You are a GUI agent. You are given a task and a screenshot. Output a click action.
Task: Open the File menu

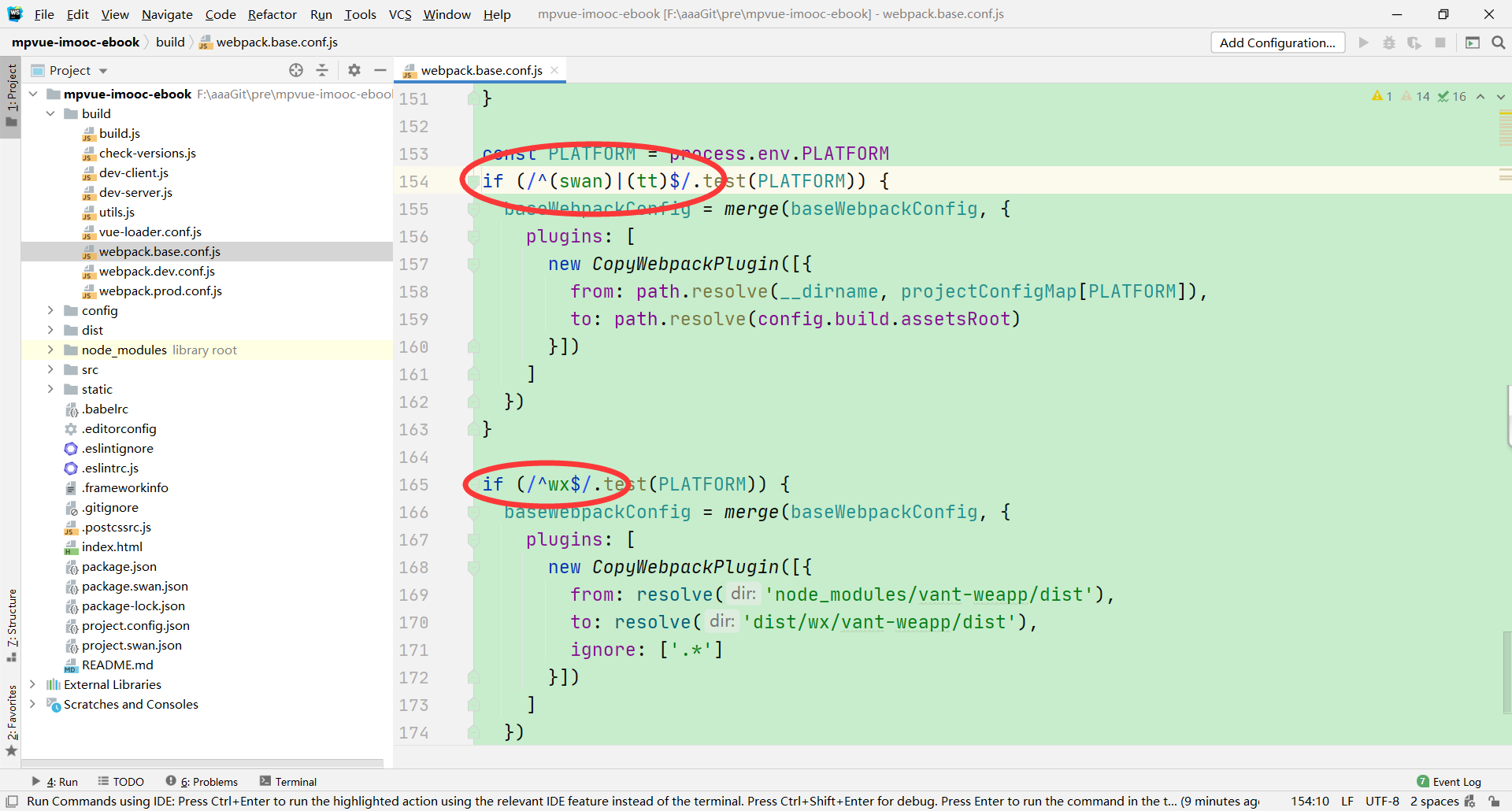point(44,14)
